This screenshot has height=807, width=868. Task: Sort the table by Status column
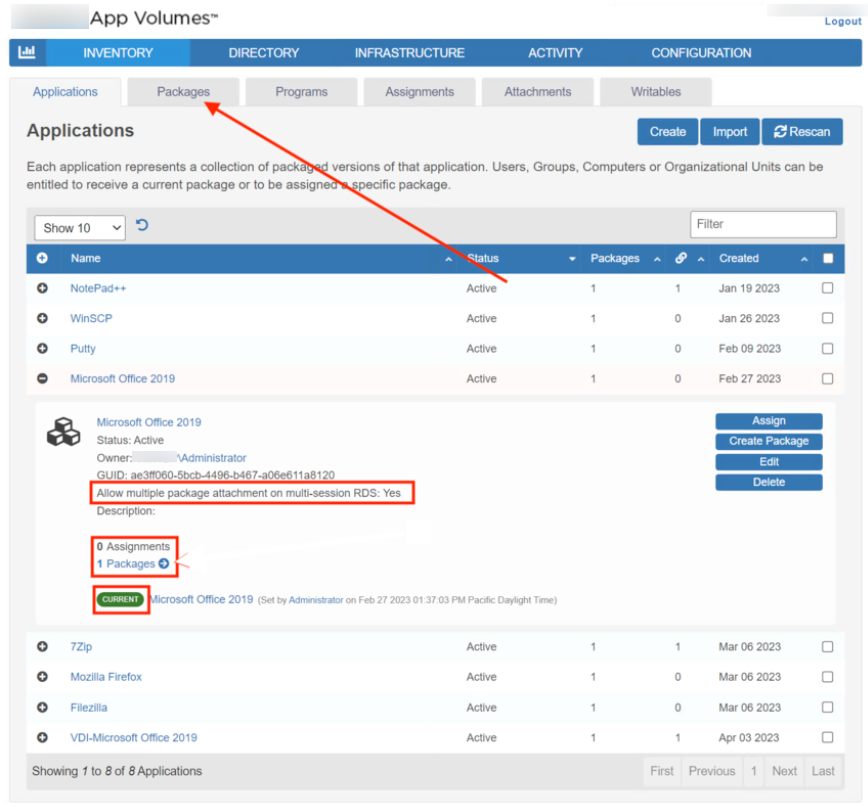click(520, 258)
